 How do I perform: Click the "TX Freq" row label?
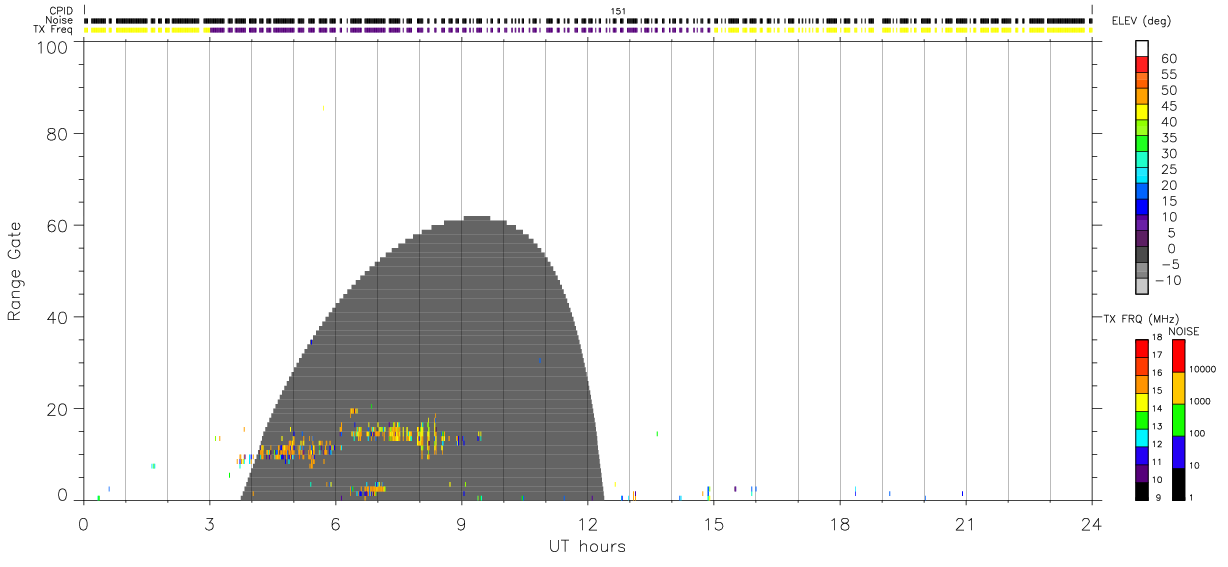[54, 29]
